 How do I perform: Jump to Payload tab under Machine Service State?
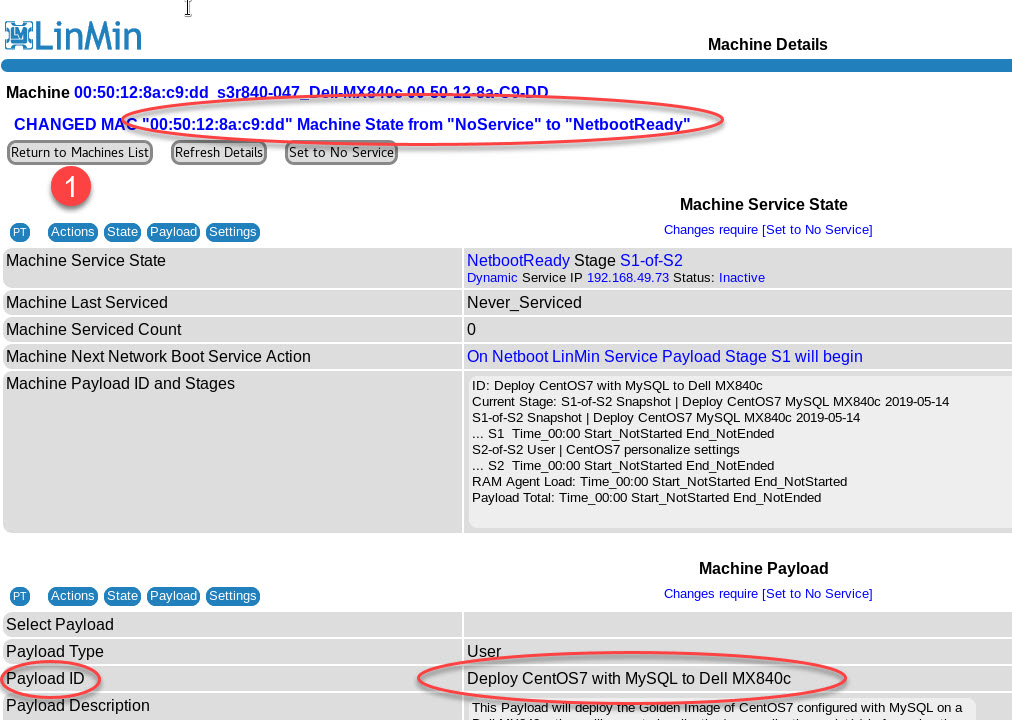(x=173, y=232)
